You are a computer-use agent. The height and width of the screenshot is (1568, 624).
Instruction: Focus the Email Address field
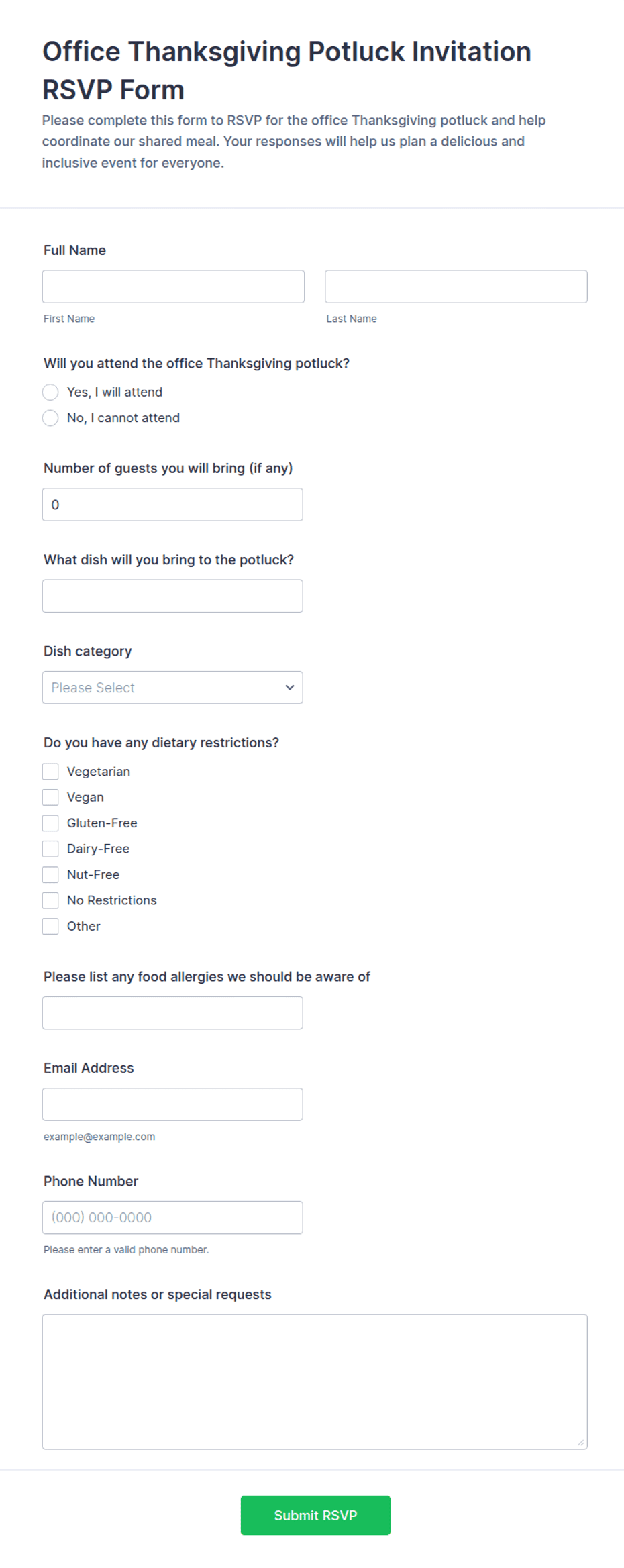(172, 1104)
